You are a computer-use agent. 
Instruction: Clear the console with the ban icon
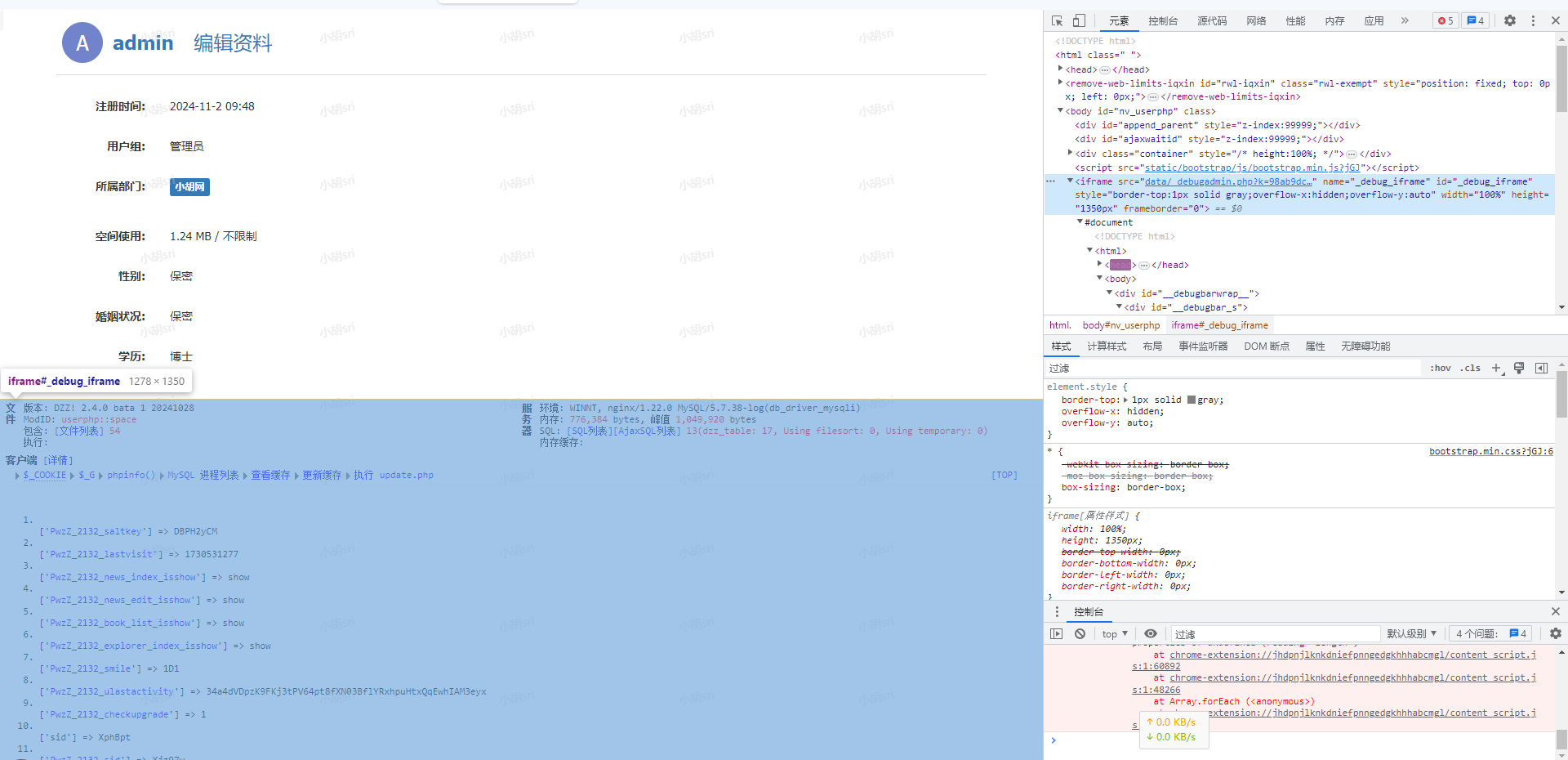pyautogui.click(x=1080, y=633)
